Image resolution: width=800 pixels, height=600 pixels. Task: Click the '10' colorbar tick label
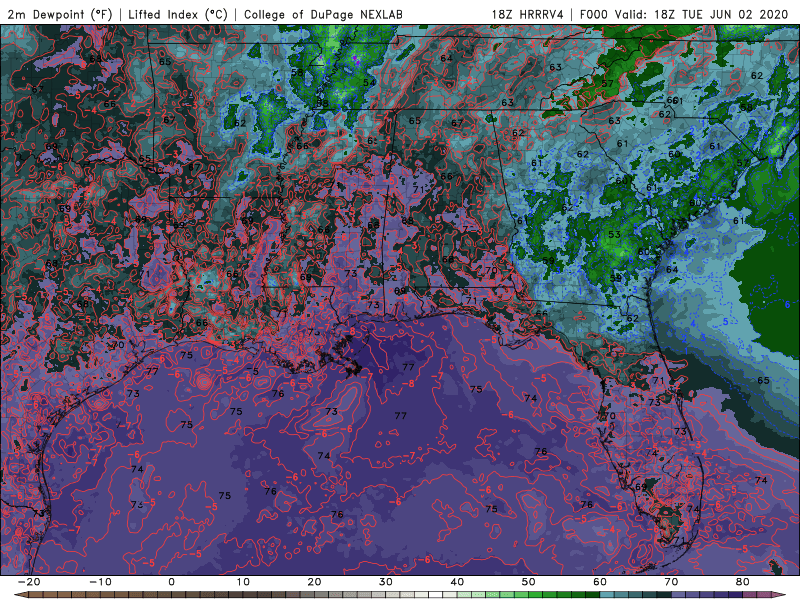point(243,582)
